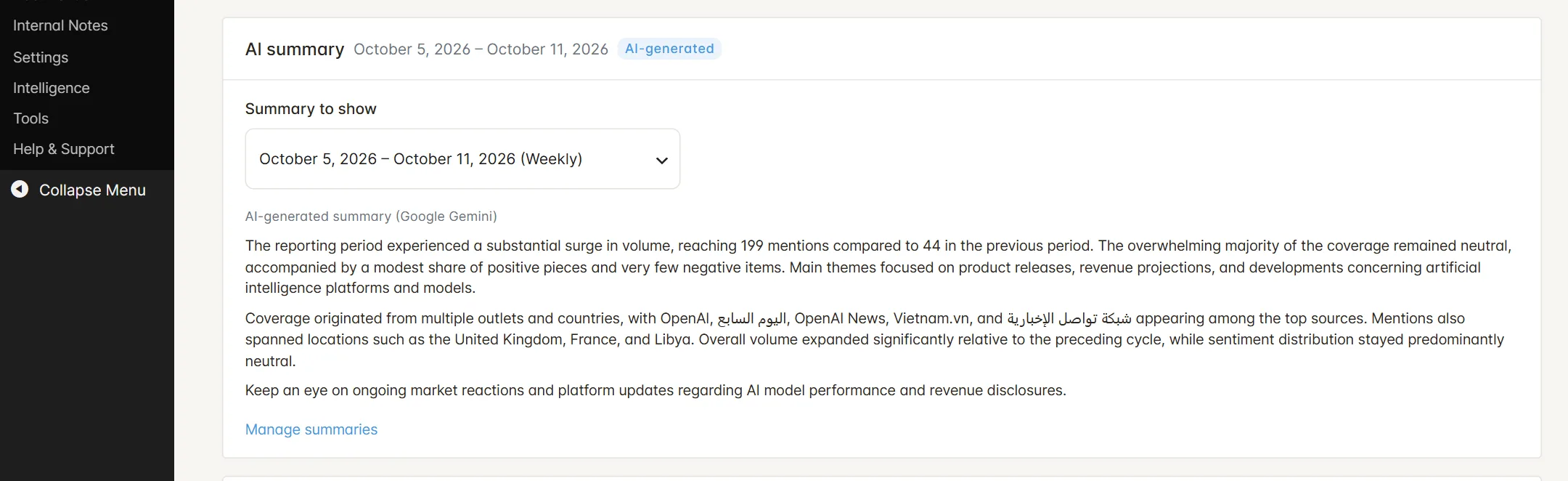This screenshot has height=481, width=1568.
Task: Click the AI-generated badge
Action: point(669,49)
